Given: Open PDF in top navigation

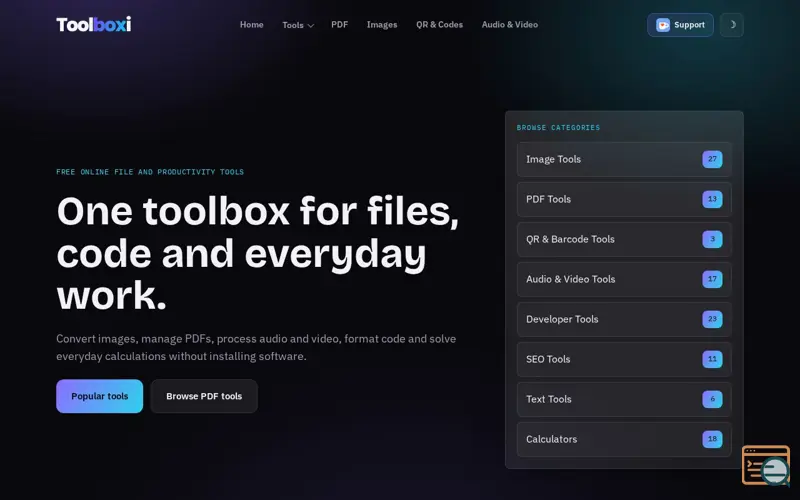Looking at the screenshot, I should click(x=339, y=24).
